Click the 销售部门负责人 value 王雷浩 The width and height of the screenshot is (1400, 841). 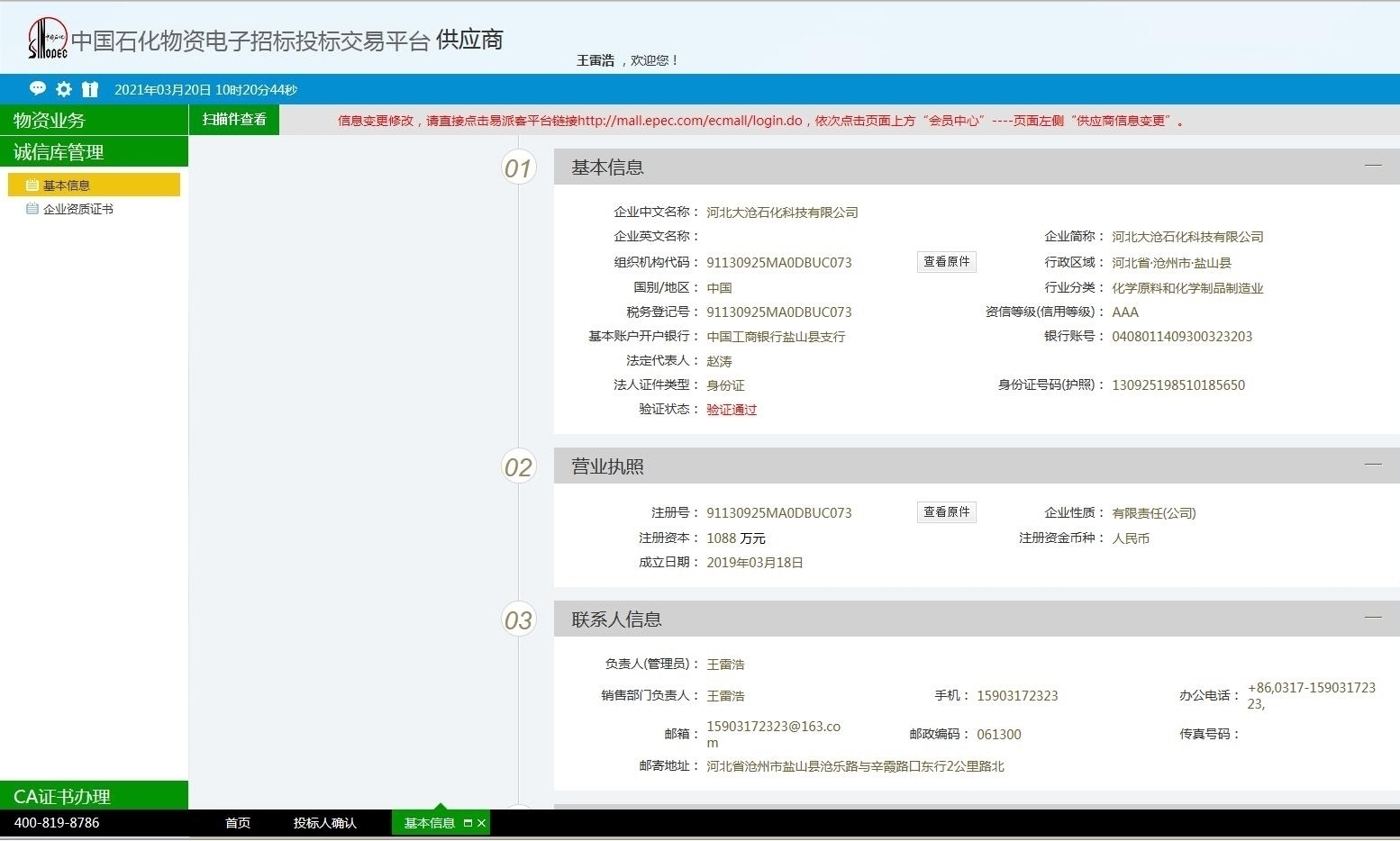click(x=725, y=696)
